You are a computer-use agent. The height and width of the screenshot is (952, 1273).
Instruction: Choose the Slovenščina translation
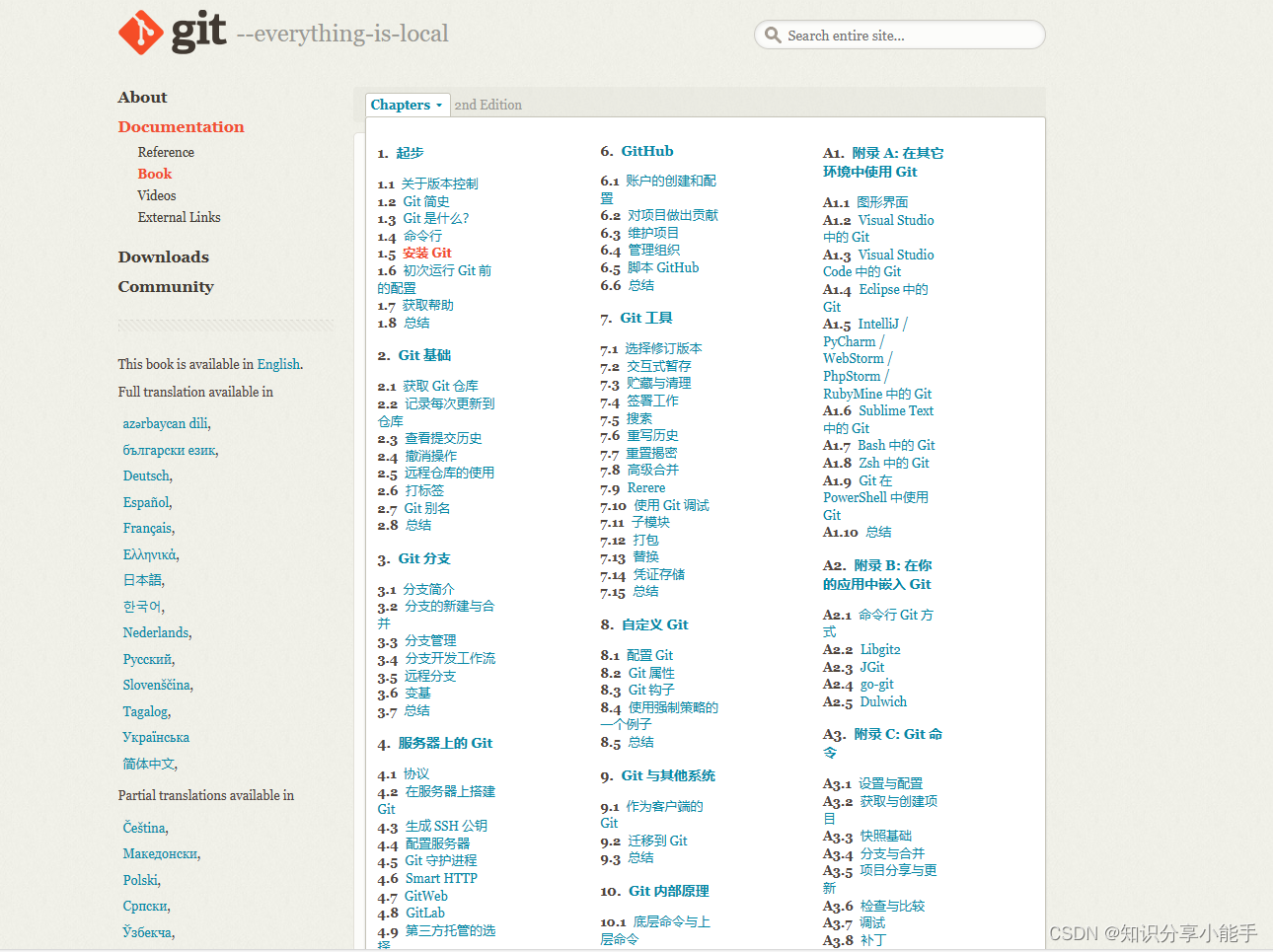point(157,685)
